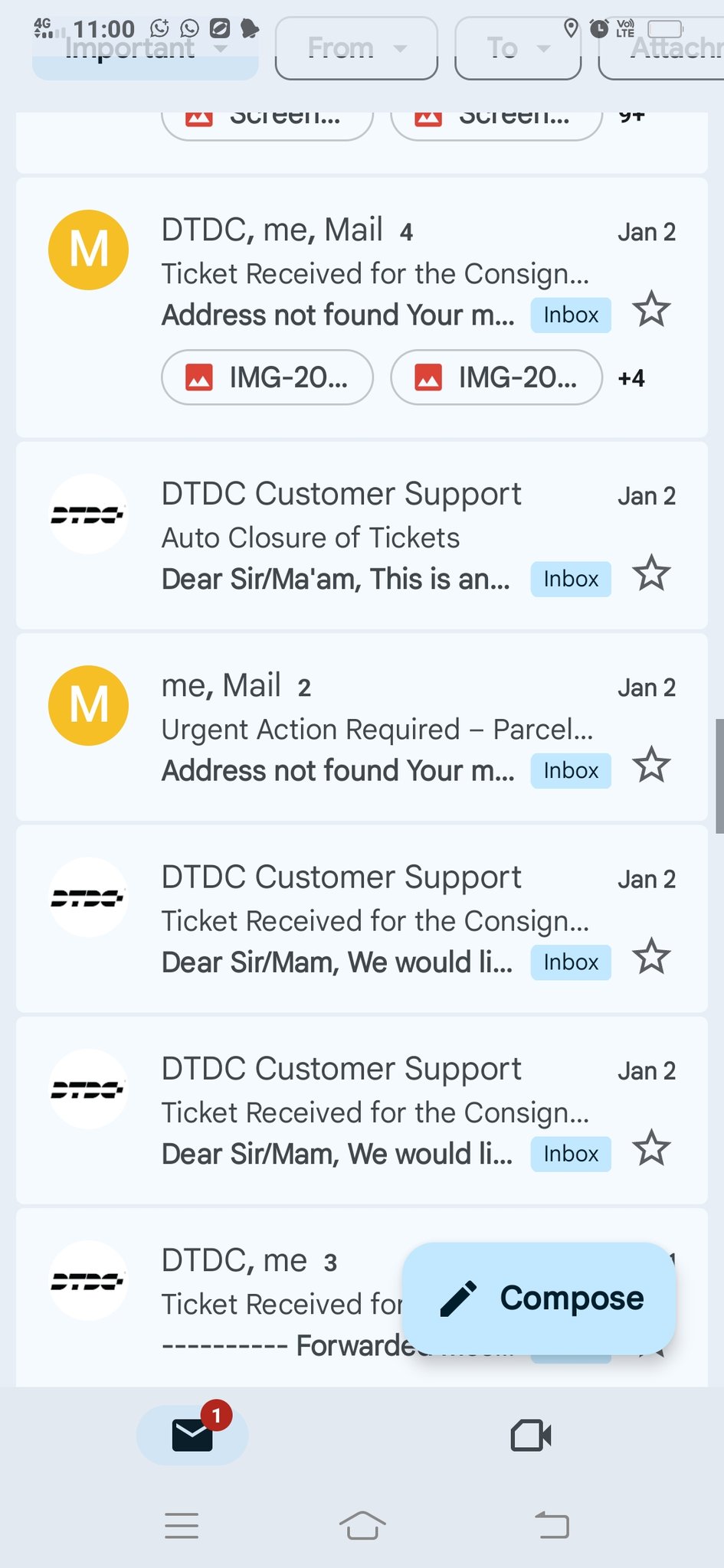
Task: Star the DTDC, me, Mail thread
Action: tap(651, 309)
